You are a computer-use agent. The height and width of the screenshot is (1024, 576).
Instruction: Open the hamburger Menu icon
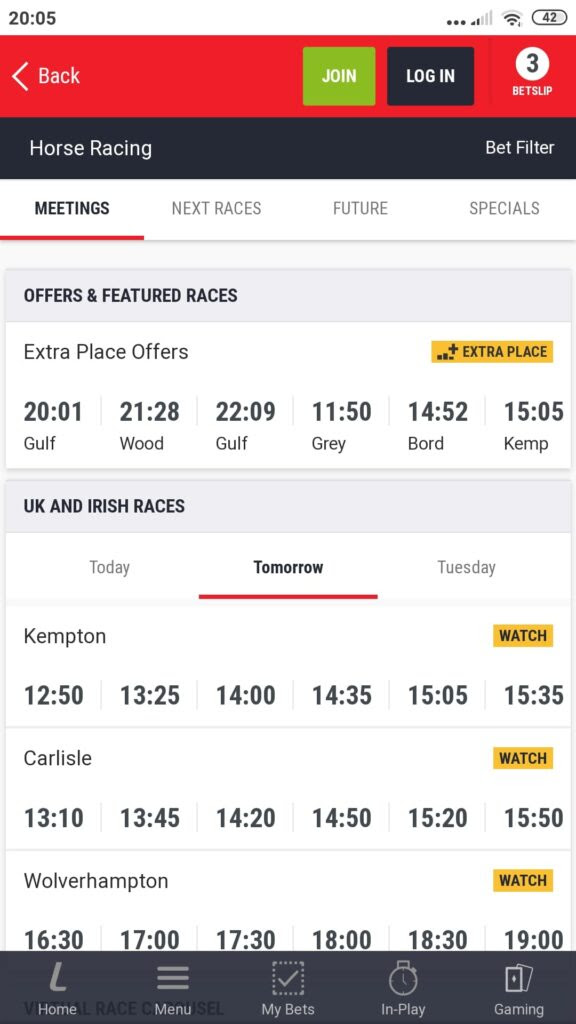(173, 980)
